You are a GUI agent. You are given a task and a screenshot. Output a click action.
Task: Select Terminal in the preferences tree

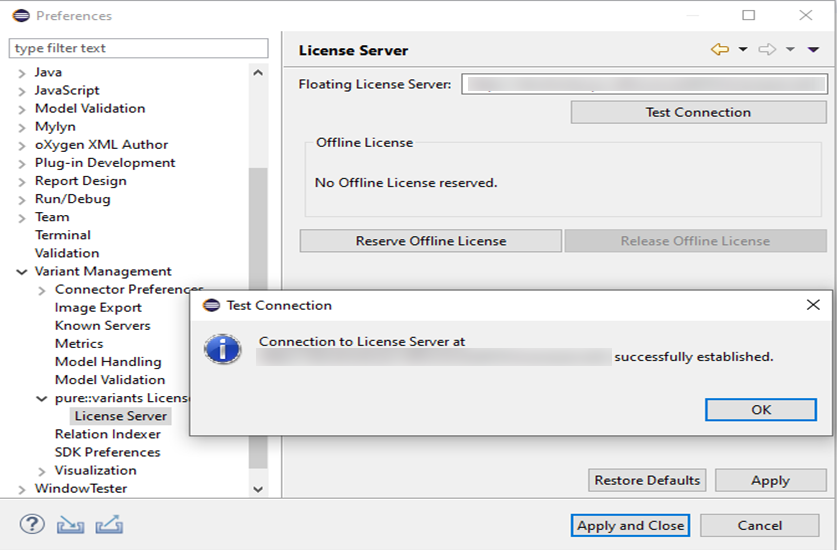[63, 235]
